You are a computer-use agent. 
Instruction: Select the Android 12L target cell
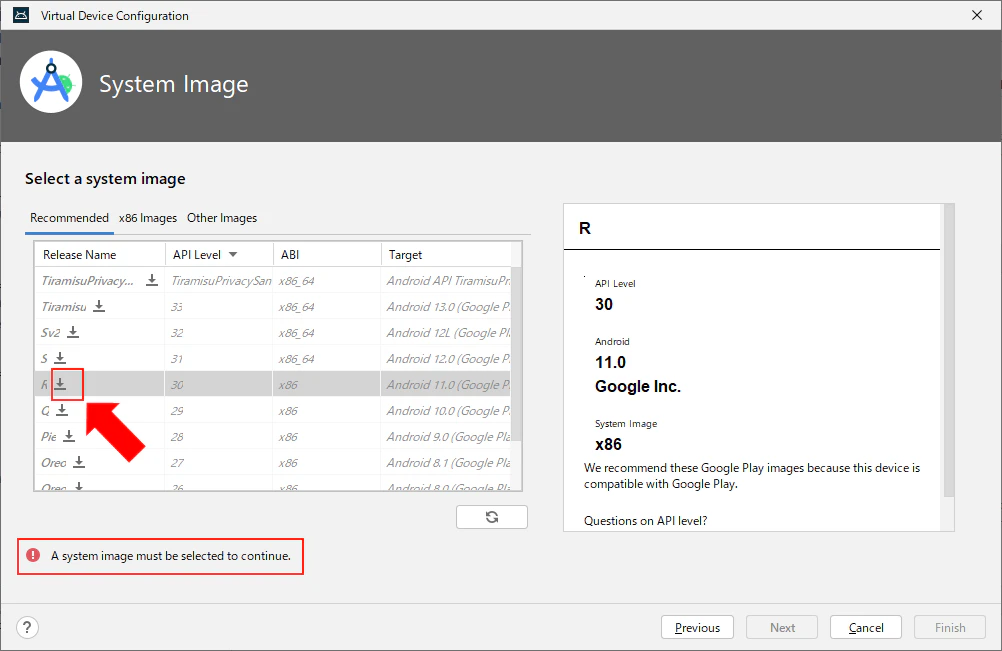coord(448,333)
